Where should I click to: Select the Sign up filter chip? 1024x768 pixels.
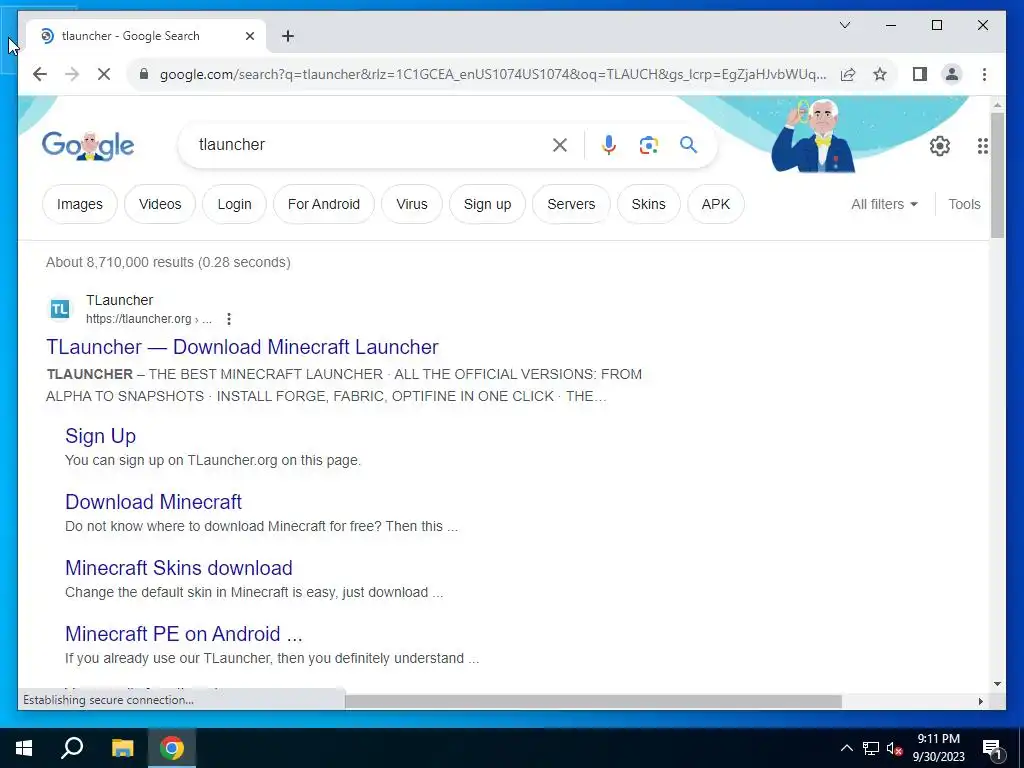click(487, 204)
